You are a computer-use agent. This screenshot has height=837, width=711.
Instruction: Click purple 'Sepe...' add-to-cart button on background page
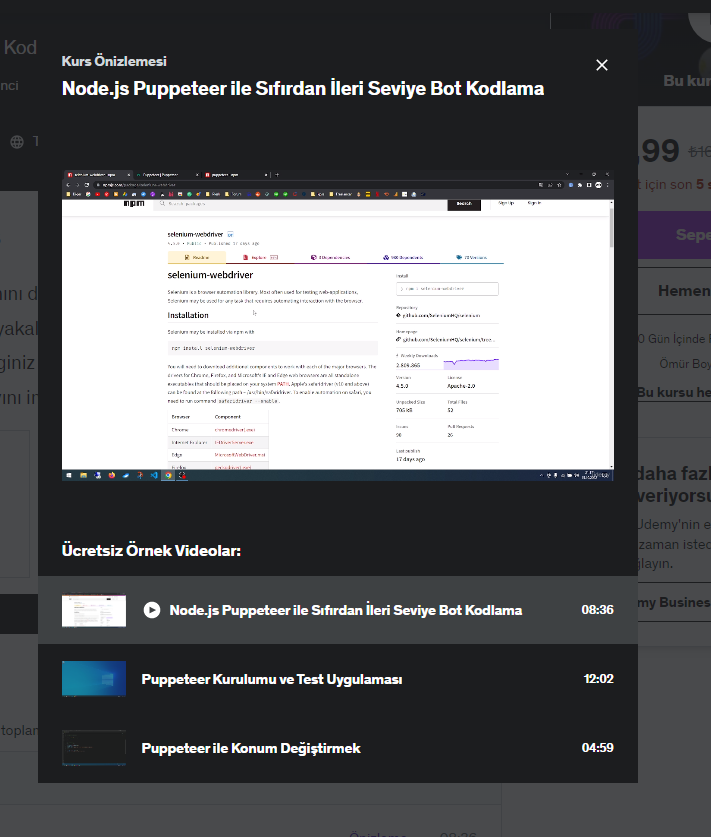675,235
